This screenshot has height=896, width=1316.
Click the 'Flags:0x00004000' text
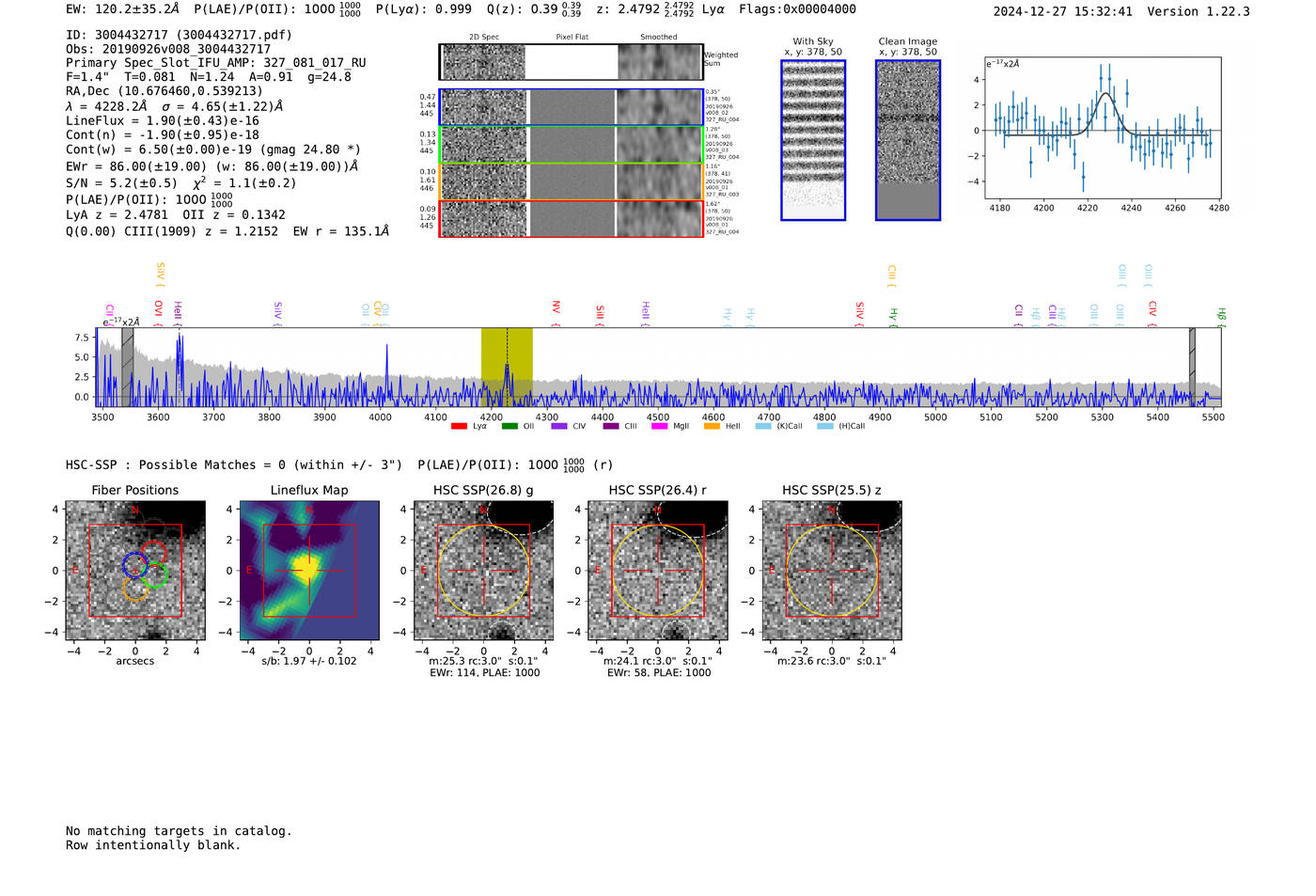coord(797,8)
